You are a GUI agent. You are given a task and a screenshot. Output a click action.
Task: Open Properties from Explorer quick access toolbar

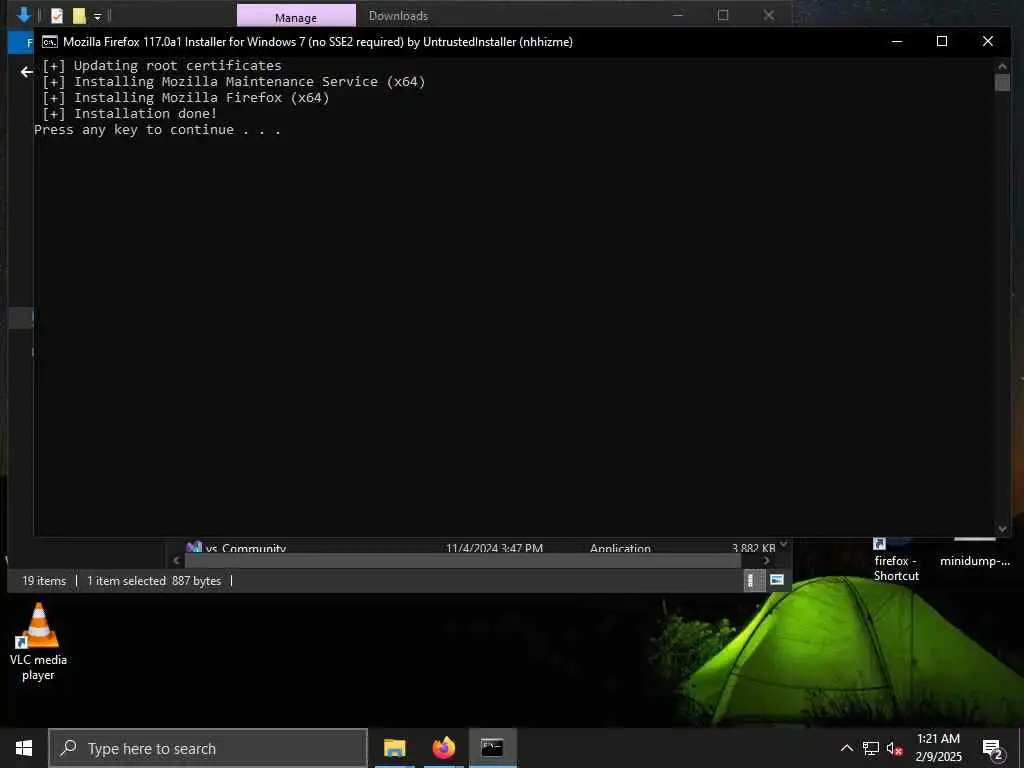click(57, 16)
